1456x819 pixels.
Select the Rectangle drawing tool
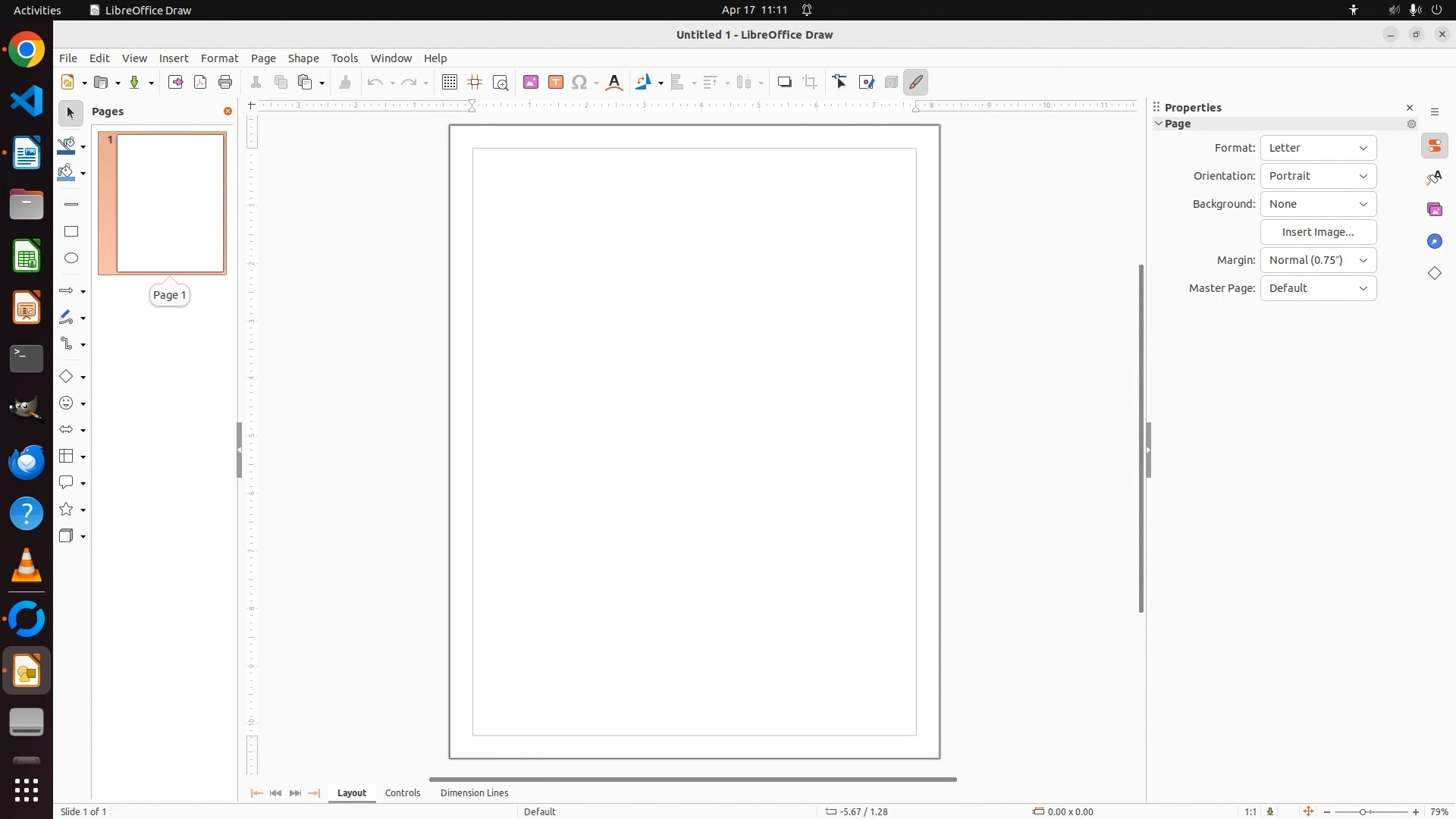(x=71, y=231)
